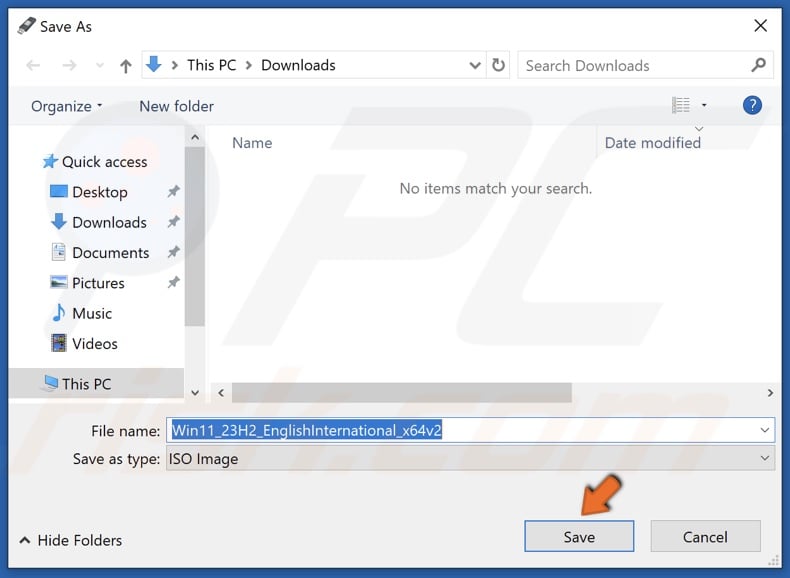The image size is (790, 578).
Task: Open Desktop in the navigation pane
Action: point(100,192)
